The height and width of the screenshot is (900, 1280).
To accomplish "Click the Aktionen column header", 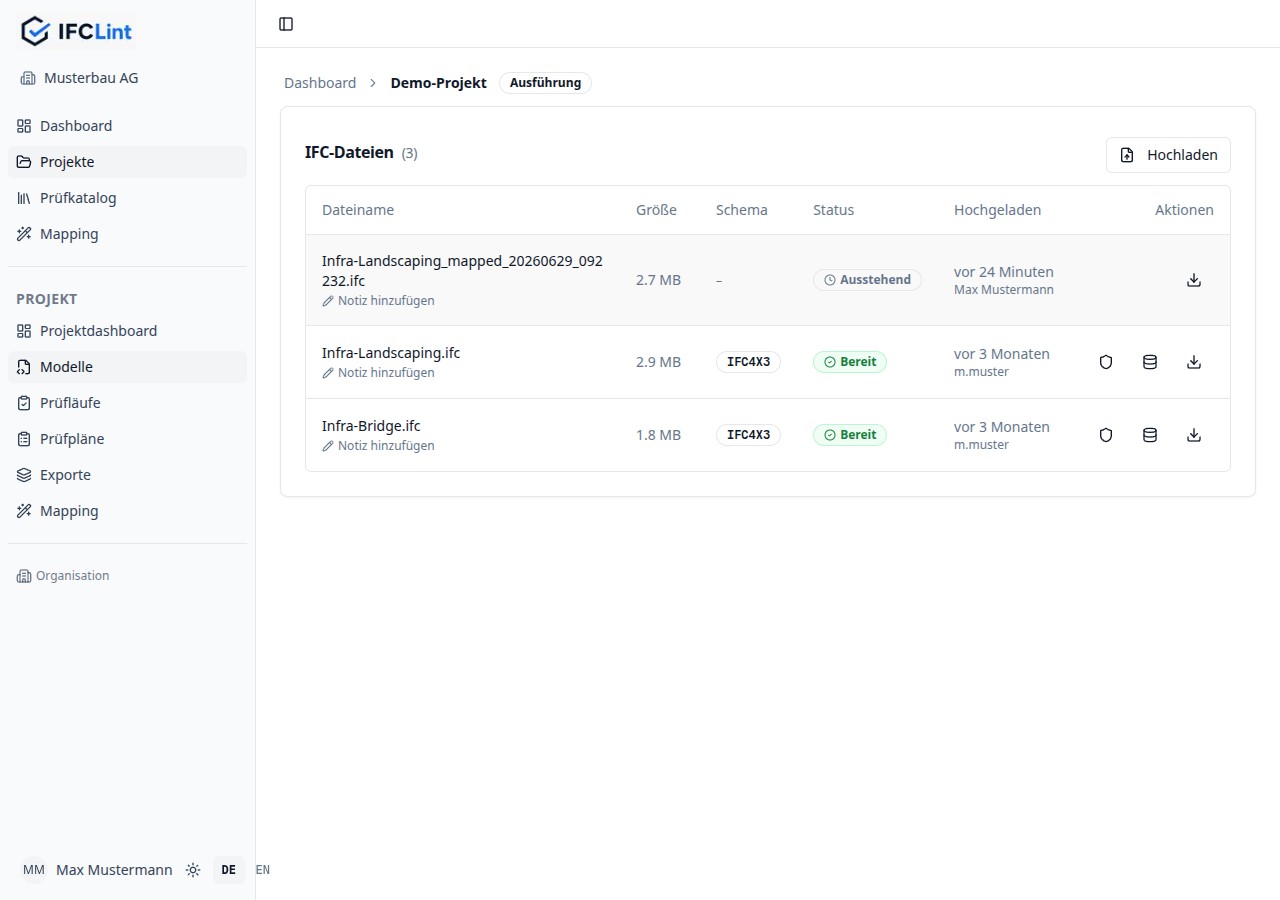I will pyautogui.click(x=1184, y=210).
